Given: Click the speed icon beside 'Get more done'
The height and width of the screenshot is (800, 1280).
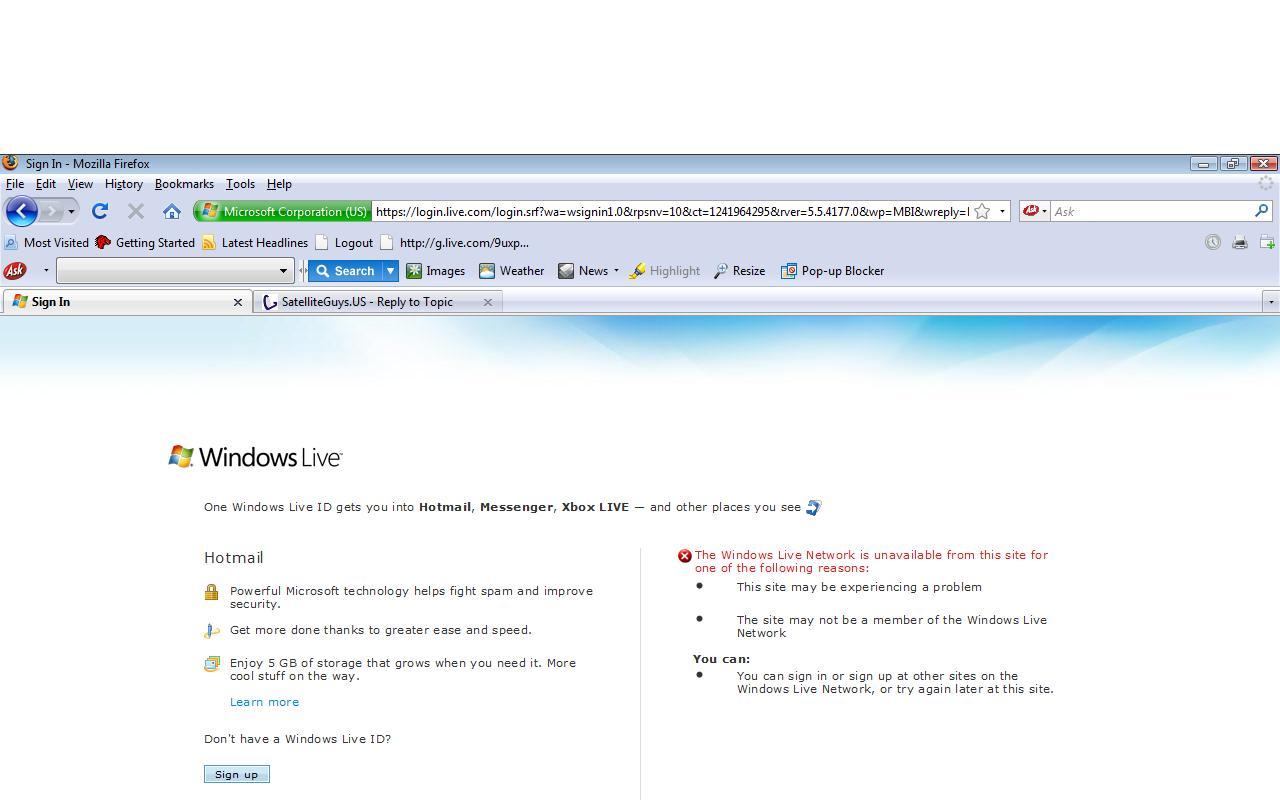Looking at the screenshot, I should (211, 631).
